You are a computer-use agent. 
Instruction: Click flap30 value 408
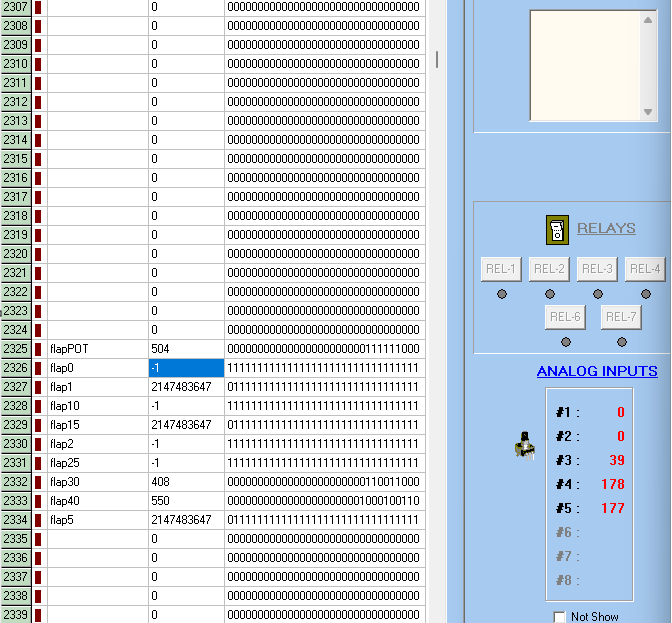(160, 482)
